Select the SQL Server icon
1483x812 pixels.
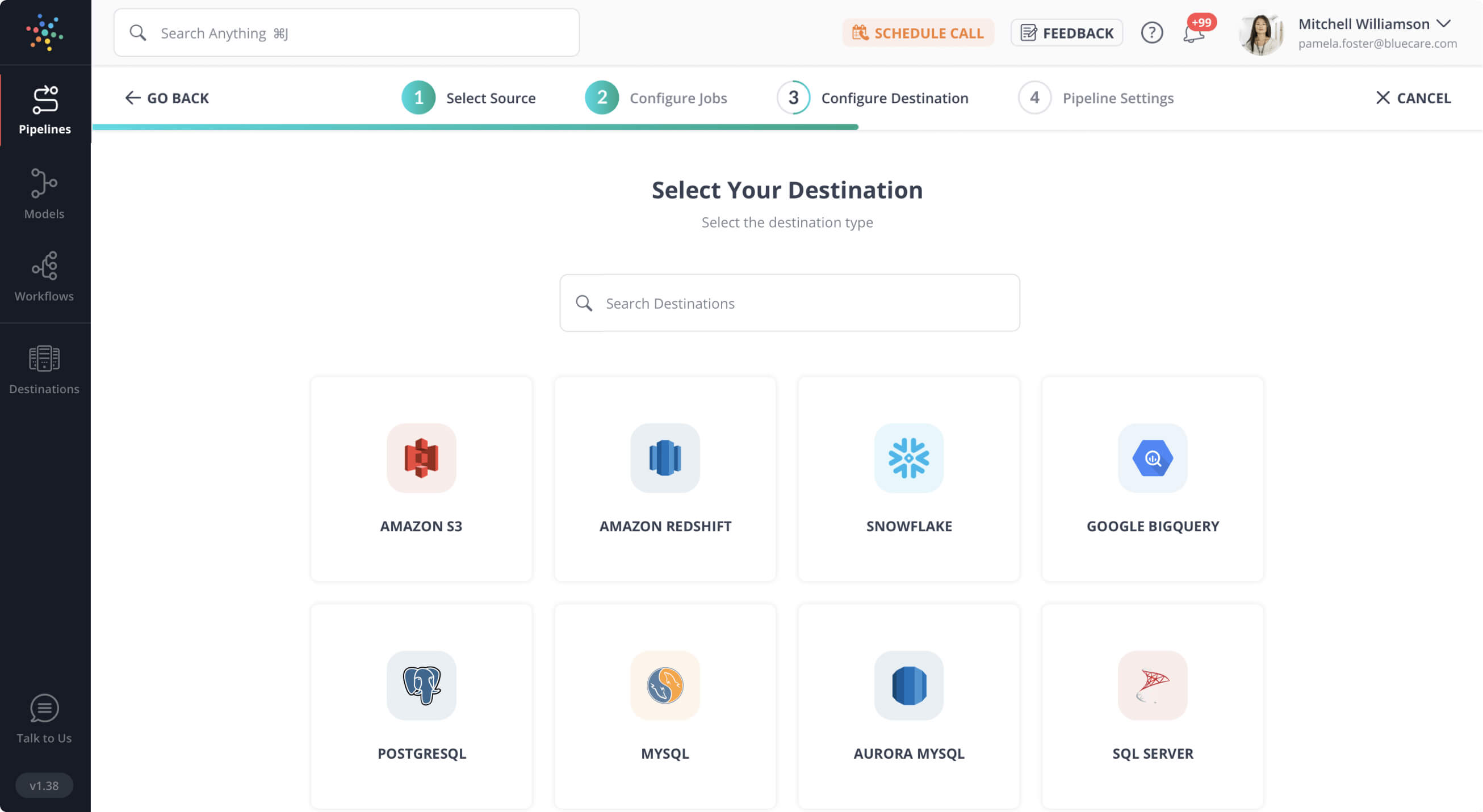pos(1153,685)
